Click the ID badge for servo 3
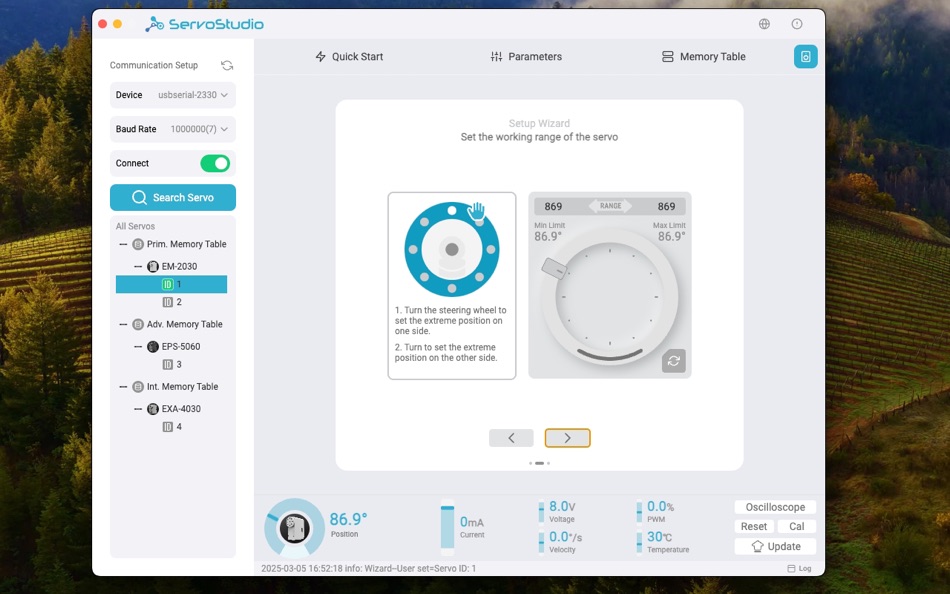 [168, 364]
